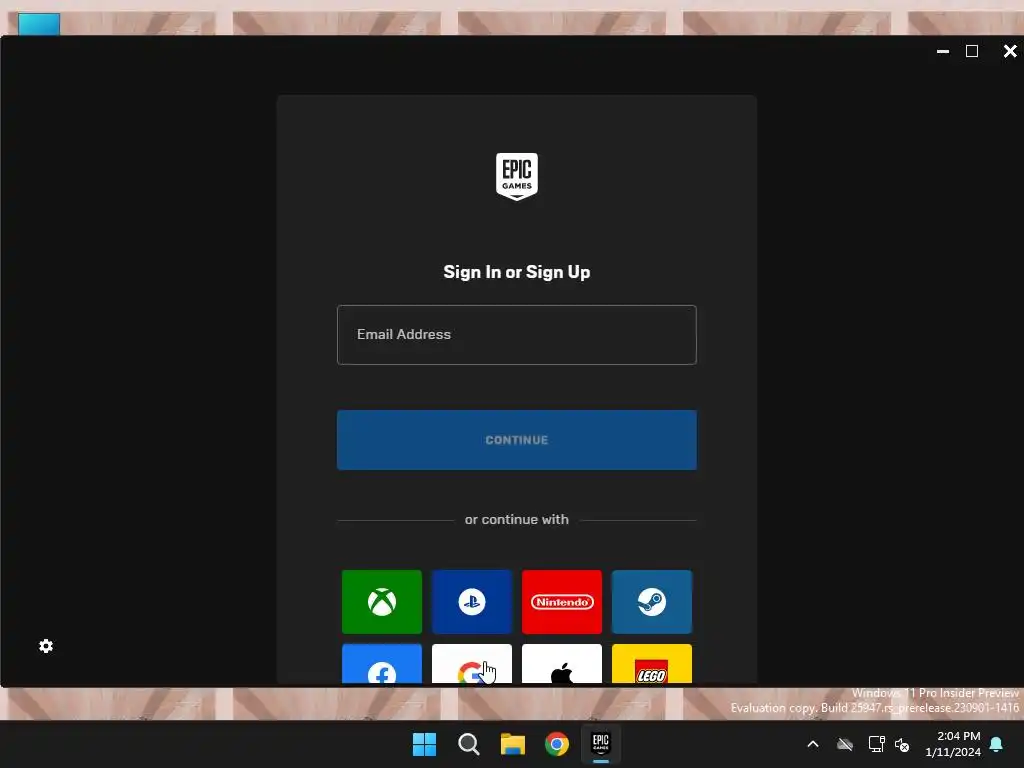1024x768 pixels.
Task: Open File Explorer from taskbar
Action: click(x=513, y=744)
